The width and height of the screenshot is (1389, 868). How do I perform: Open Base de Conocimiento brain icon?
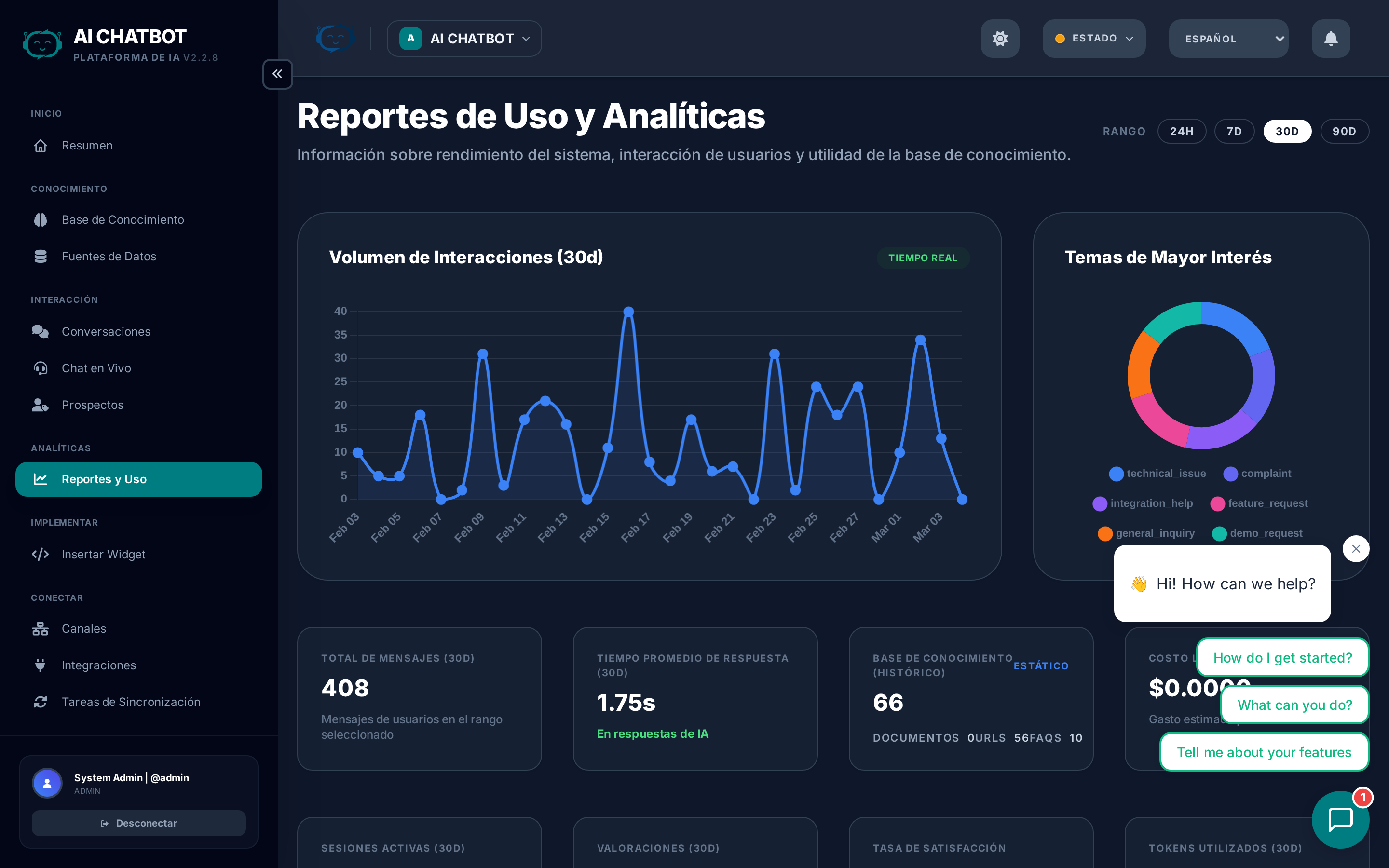pos(40,220)
